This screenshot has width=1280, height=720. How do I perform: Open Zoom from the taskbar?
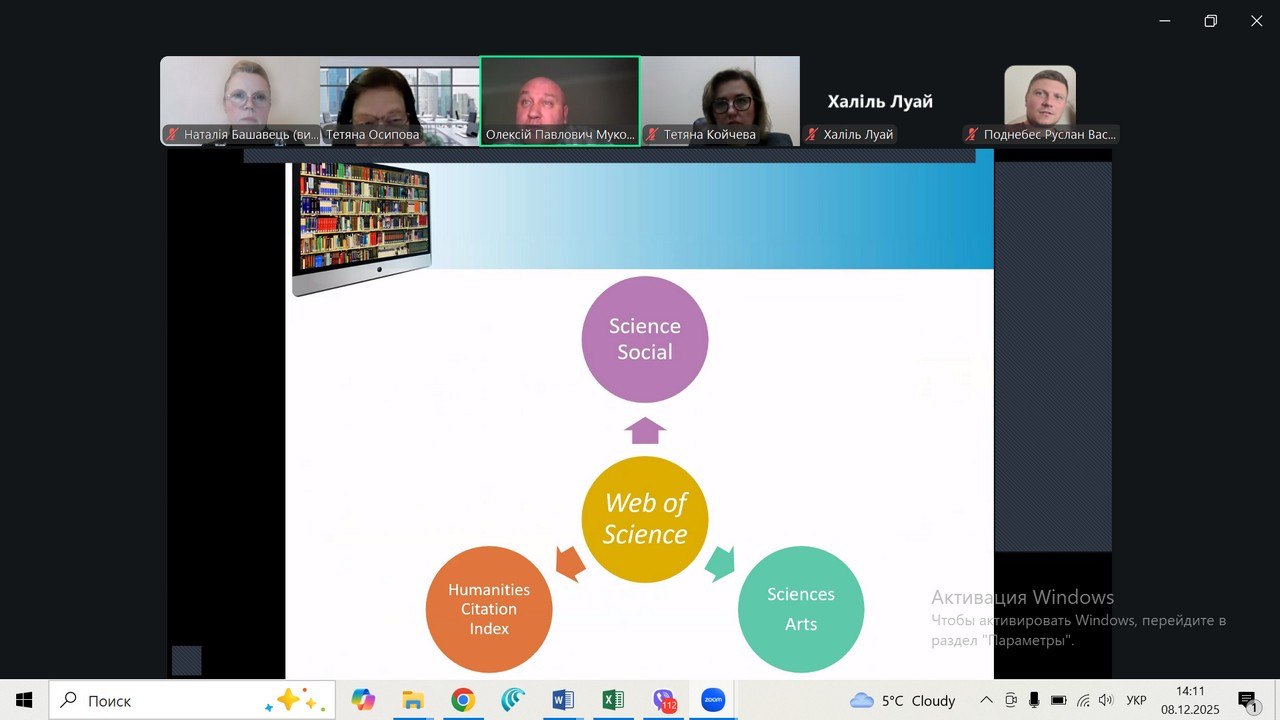[x=713, y=700]
